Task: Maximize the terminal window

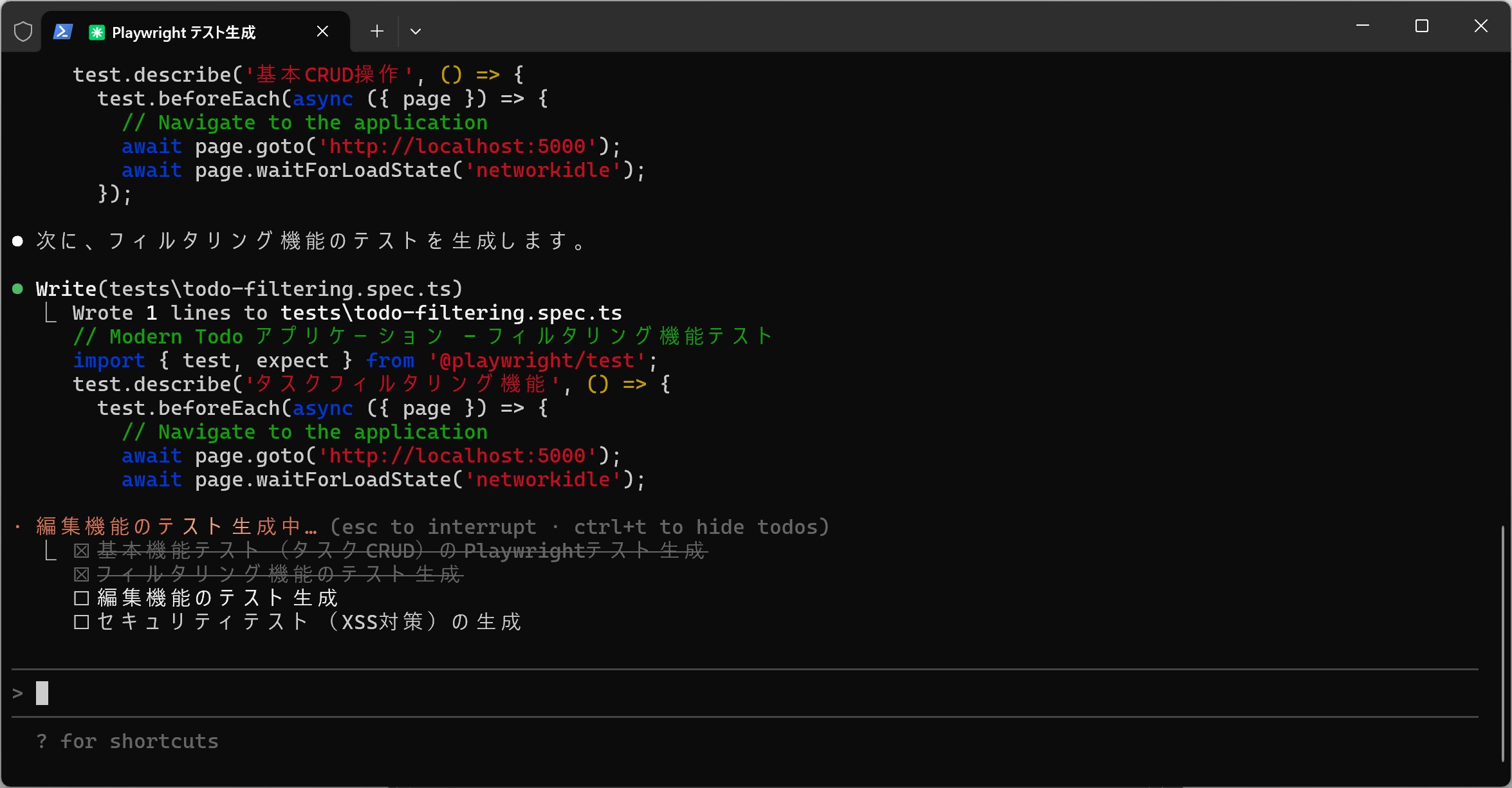Action: 1422,26
